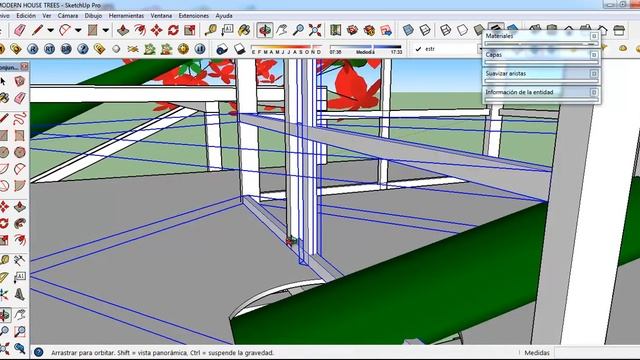Expand the Capas panel
Viewport: 640px width, 360px height.
[594, 55]
